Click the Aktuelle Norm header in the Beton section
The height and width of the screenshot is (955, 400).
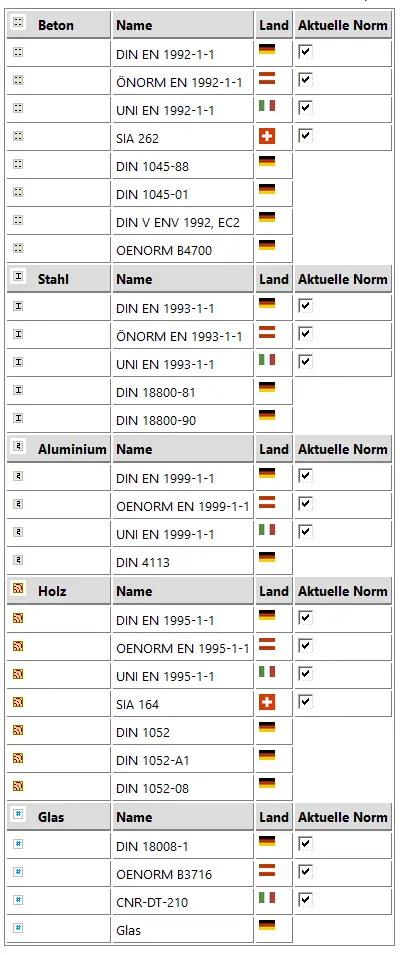(343, 25)
